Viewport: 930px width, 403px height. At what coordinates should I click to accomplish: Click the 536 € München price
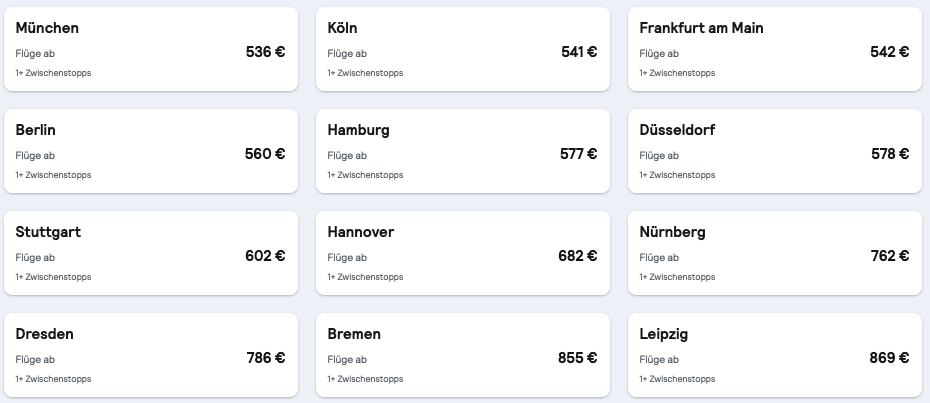tap(265, 52)
